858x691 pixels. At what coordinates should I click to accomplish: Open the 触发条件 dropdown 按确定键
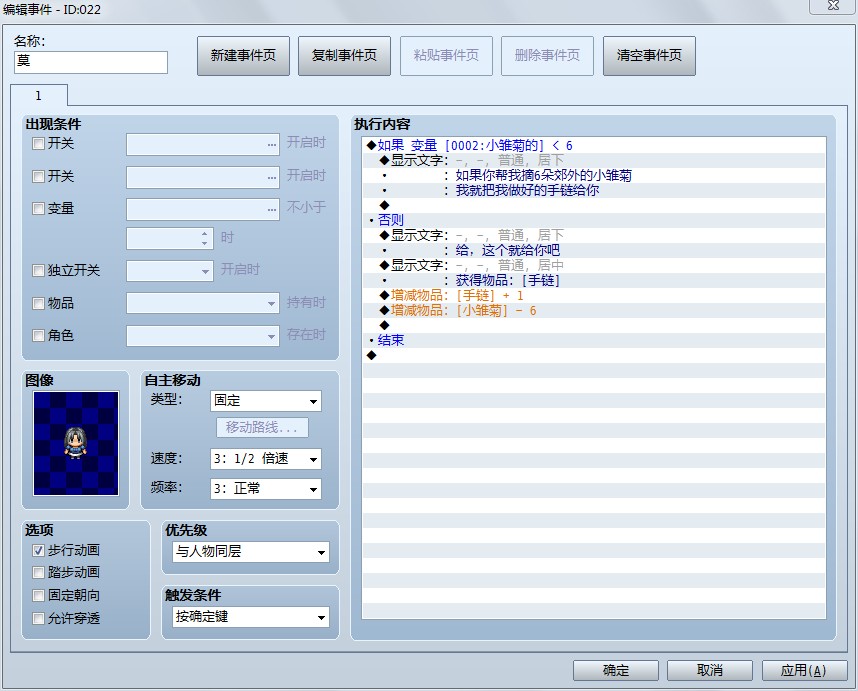pos(251,617)
